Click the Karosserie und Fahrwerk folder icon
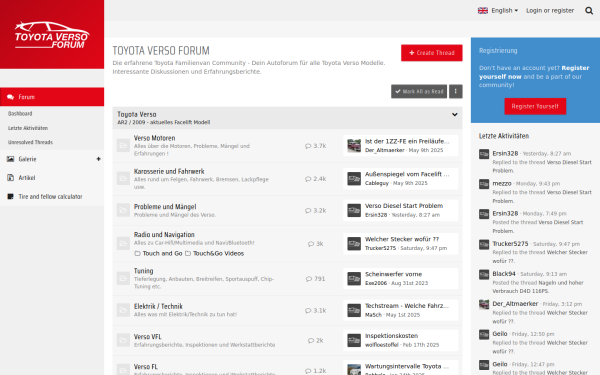This screenshot has width=600, height=375. (x=123, y=179)
